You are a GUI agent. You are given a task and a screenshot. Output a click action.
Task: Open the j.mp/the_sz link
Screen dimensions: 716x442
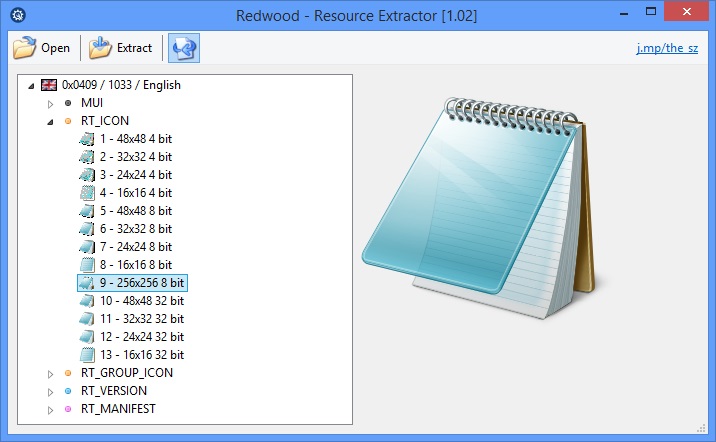pyautogui.click(x=667, y=48)
